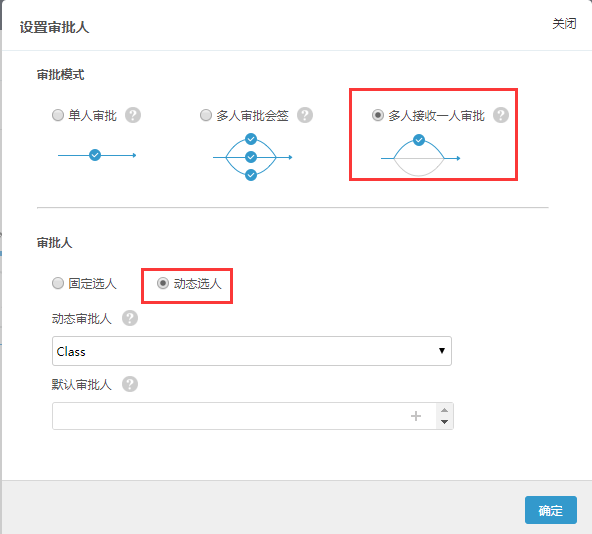Screen dimensions: 592x534
Task: Select the 多人接收一人审批 radio button
Action: coord(378,115)
